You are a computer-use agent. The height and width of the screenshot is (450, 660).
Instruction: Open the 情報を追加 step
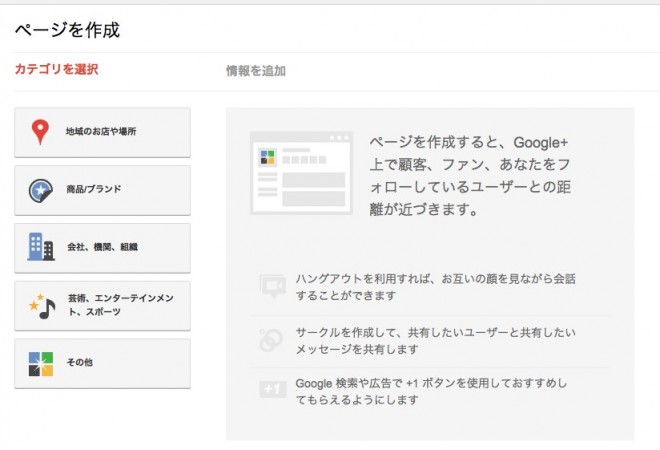tap(256, 71)
